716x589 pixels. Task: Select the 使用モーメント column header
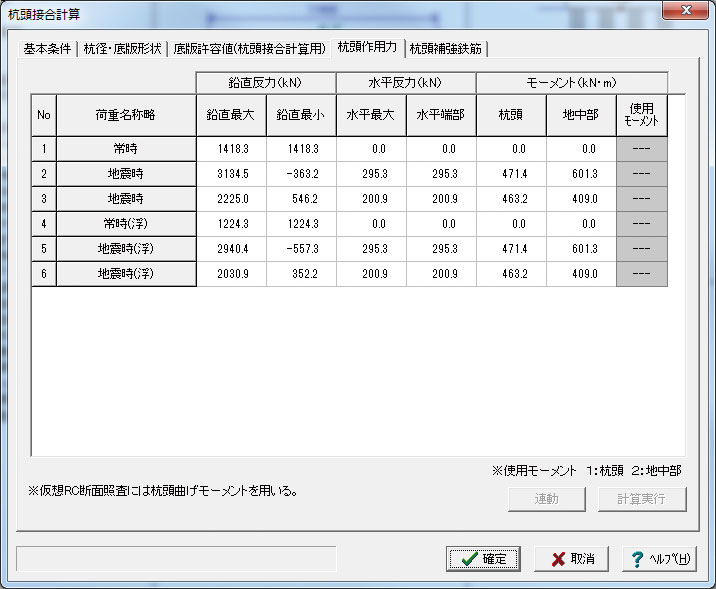tap(642, 115)
